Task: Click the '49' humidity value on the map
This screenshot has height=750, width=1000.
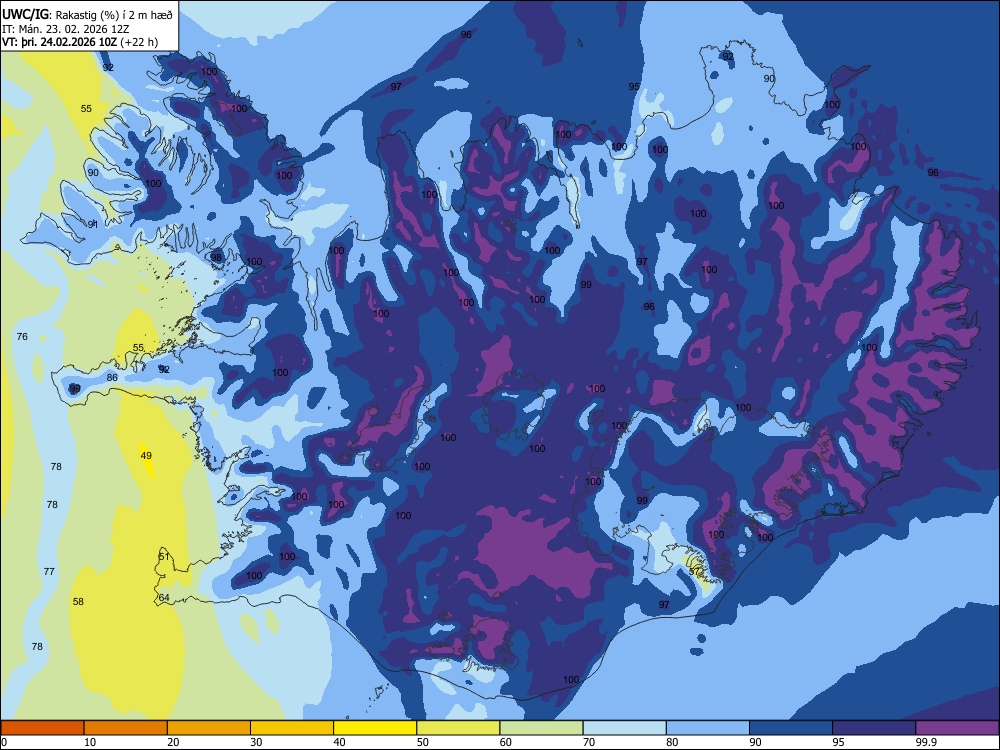Action: point(146,455)
